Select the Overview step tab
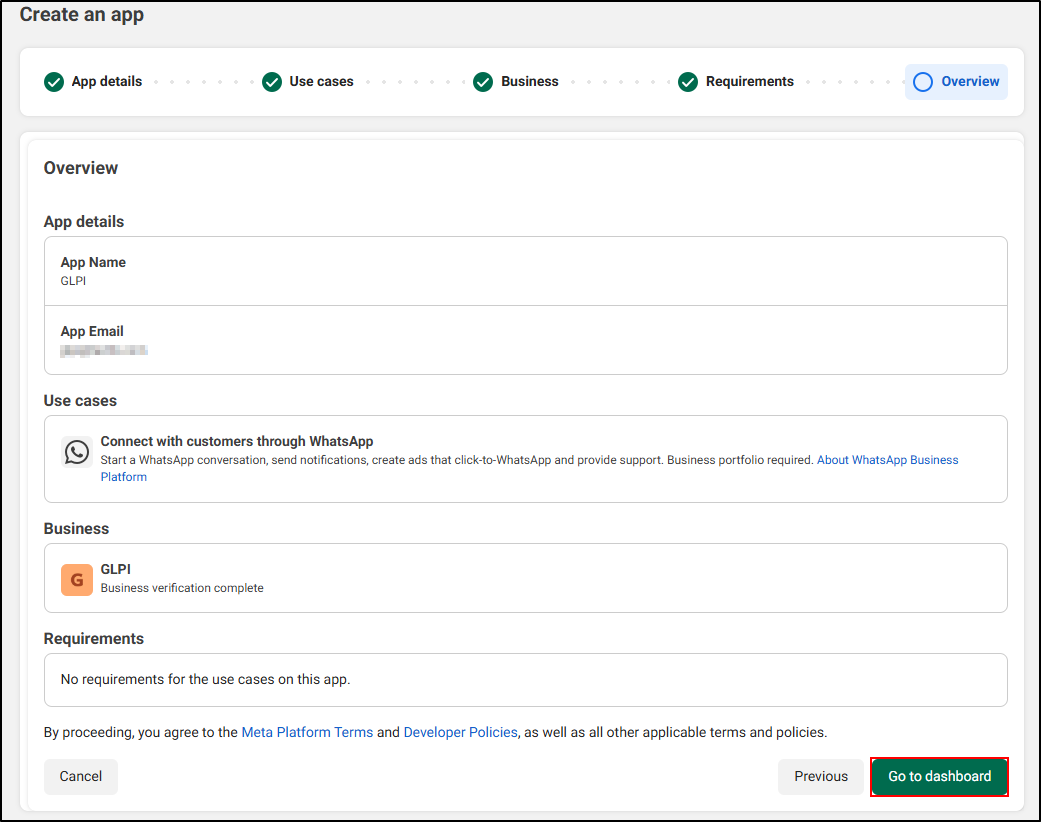 pos(969,82)
